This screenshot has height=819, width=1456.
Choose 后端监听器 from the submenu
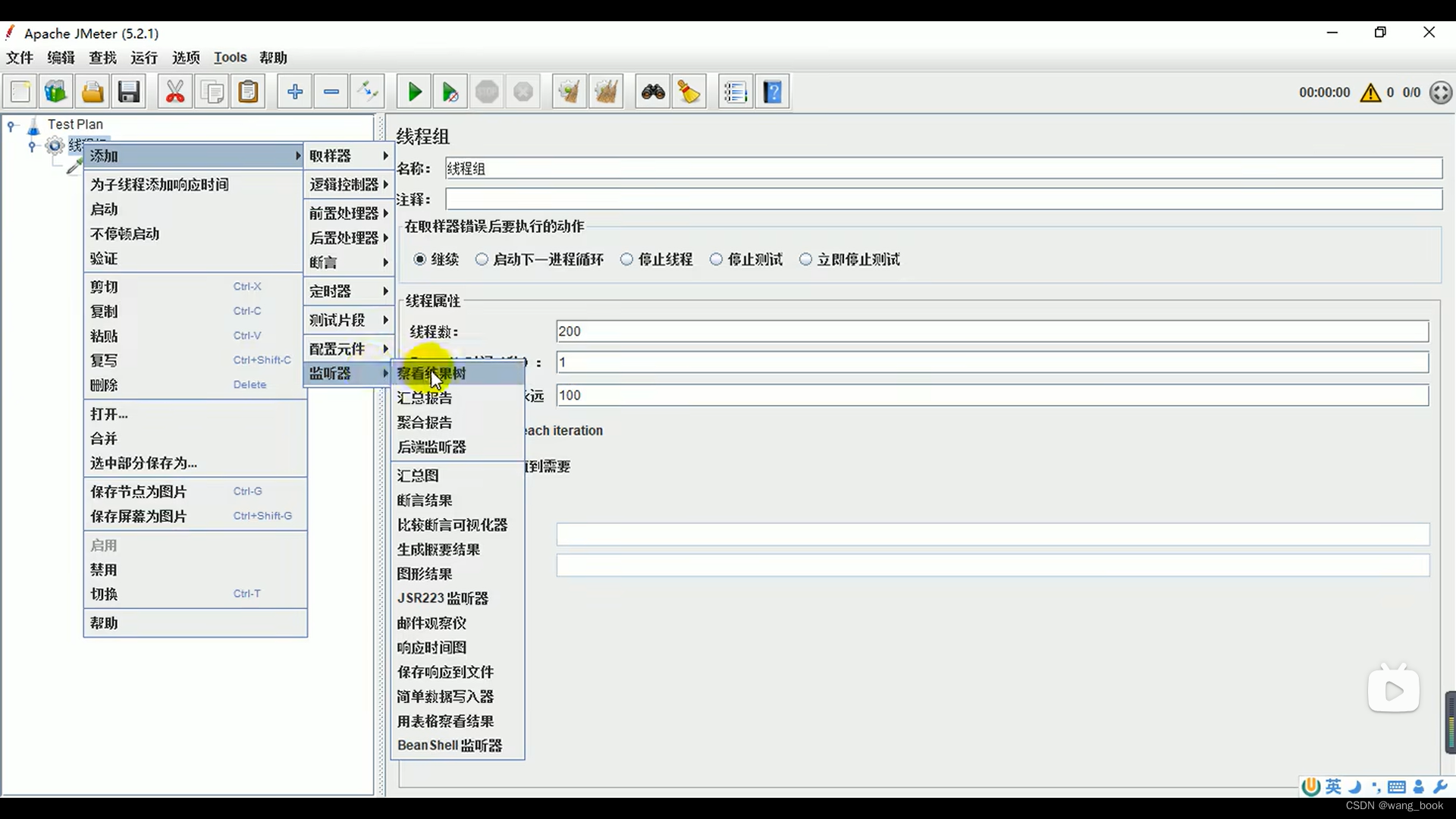pos(457,447)
